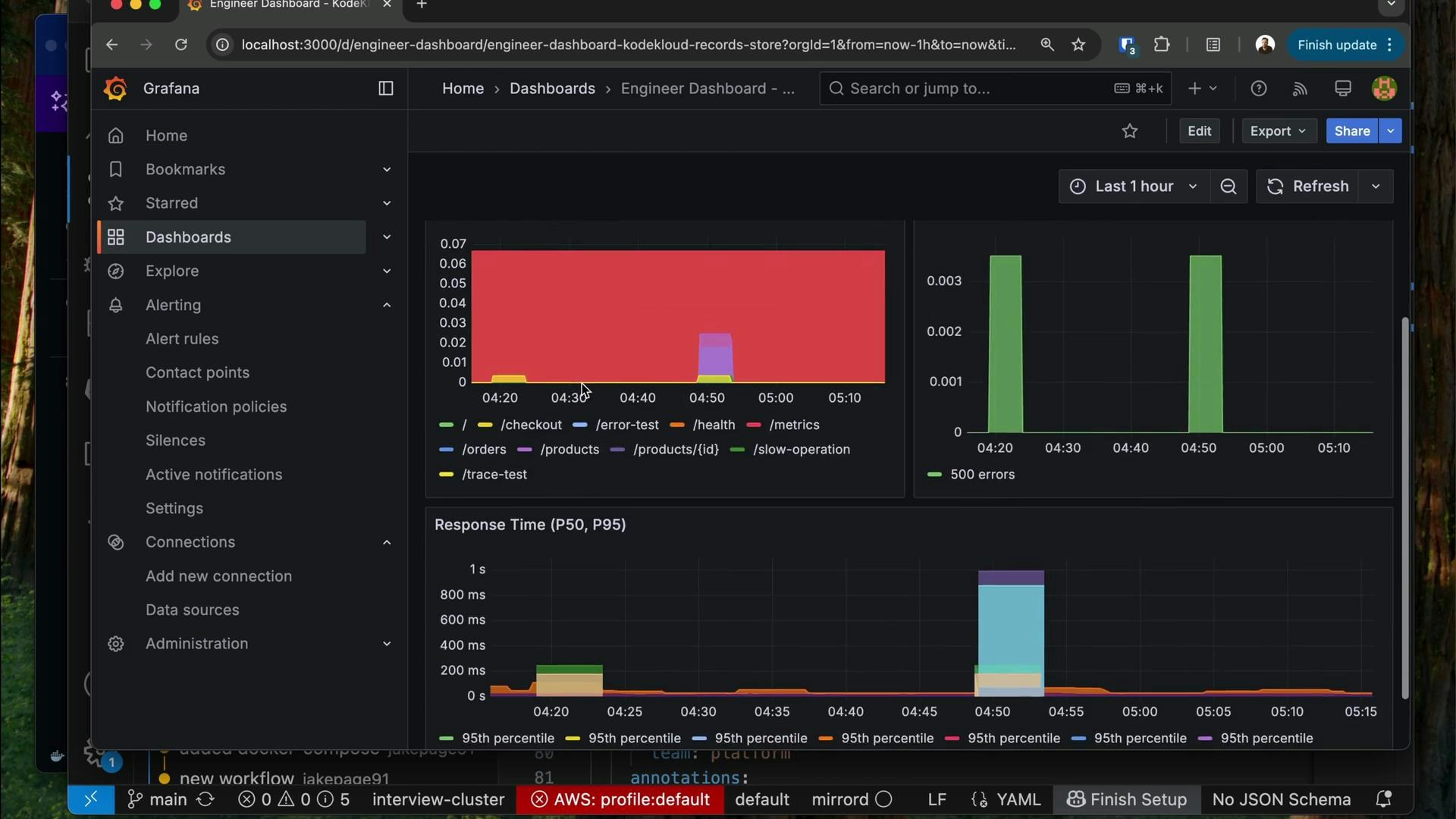Open the Refresh interval dropdown arrow

tap(1375, 186)
